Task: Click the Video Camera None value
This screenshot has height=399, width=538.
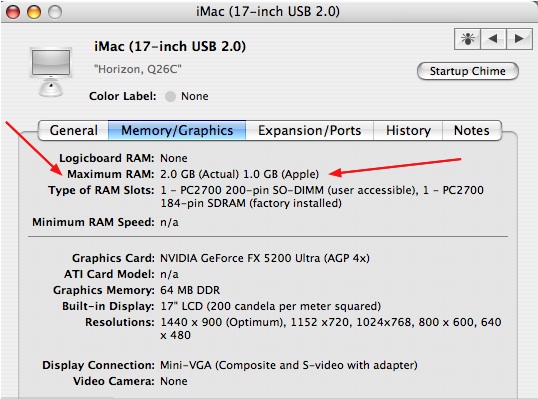Action: [x=174, y=381]
